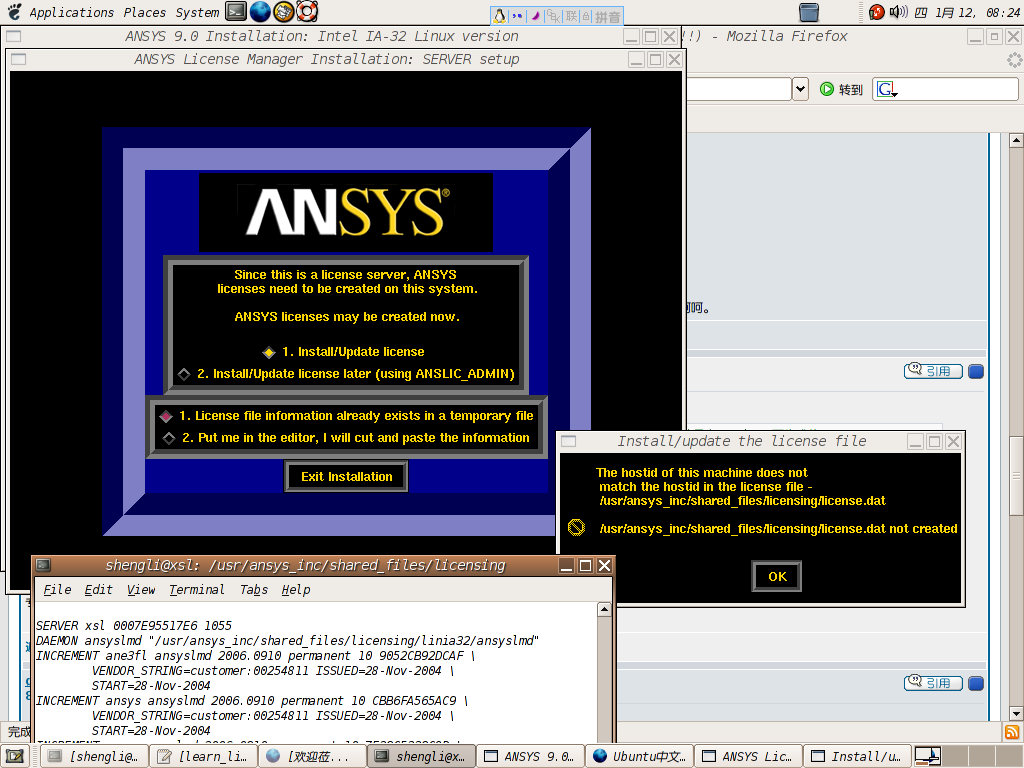This screenshot has width=1024, height=768.
Task: Switch input mode via 拼音 indicator
Action: [608, 16]
